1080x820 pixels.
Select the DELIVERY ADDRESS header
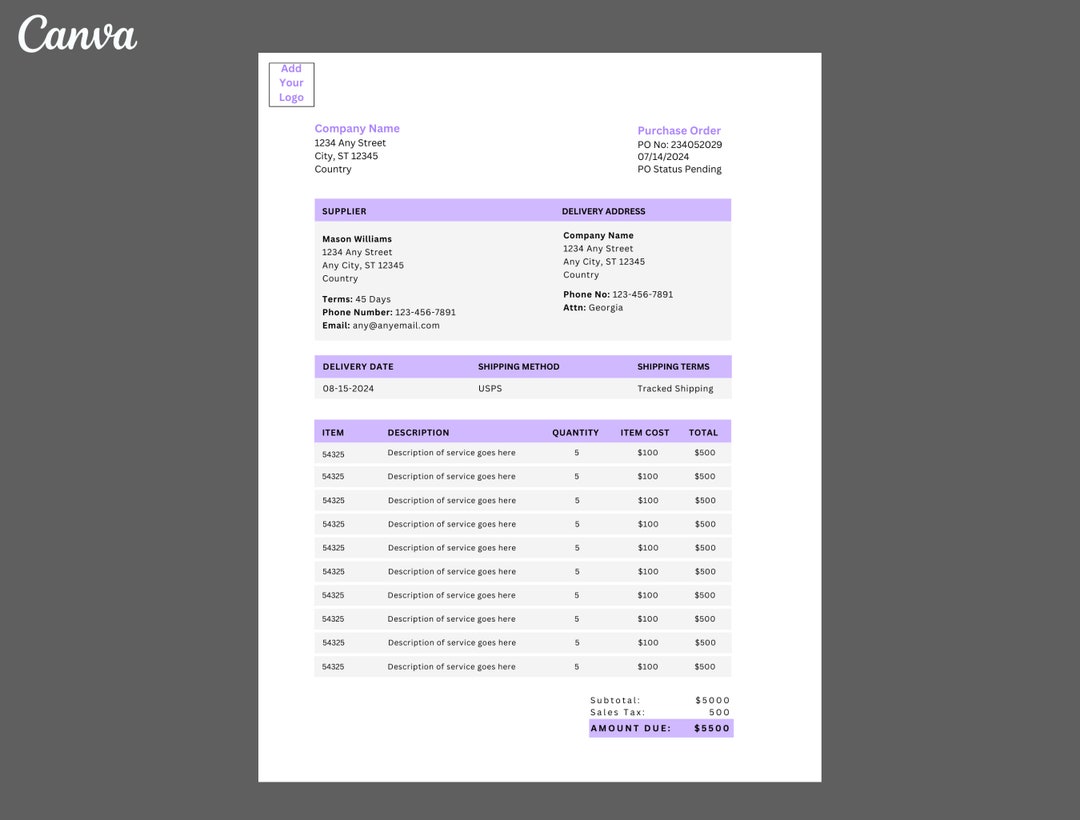(603, 211)
